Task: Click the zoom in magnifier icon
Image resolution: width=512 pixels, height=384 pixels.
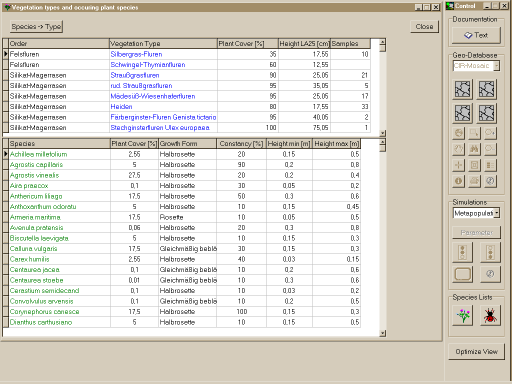Action: [490, 133]
